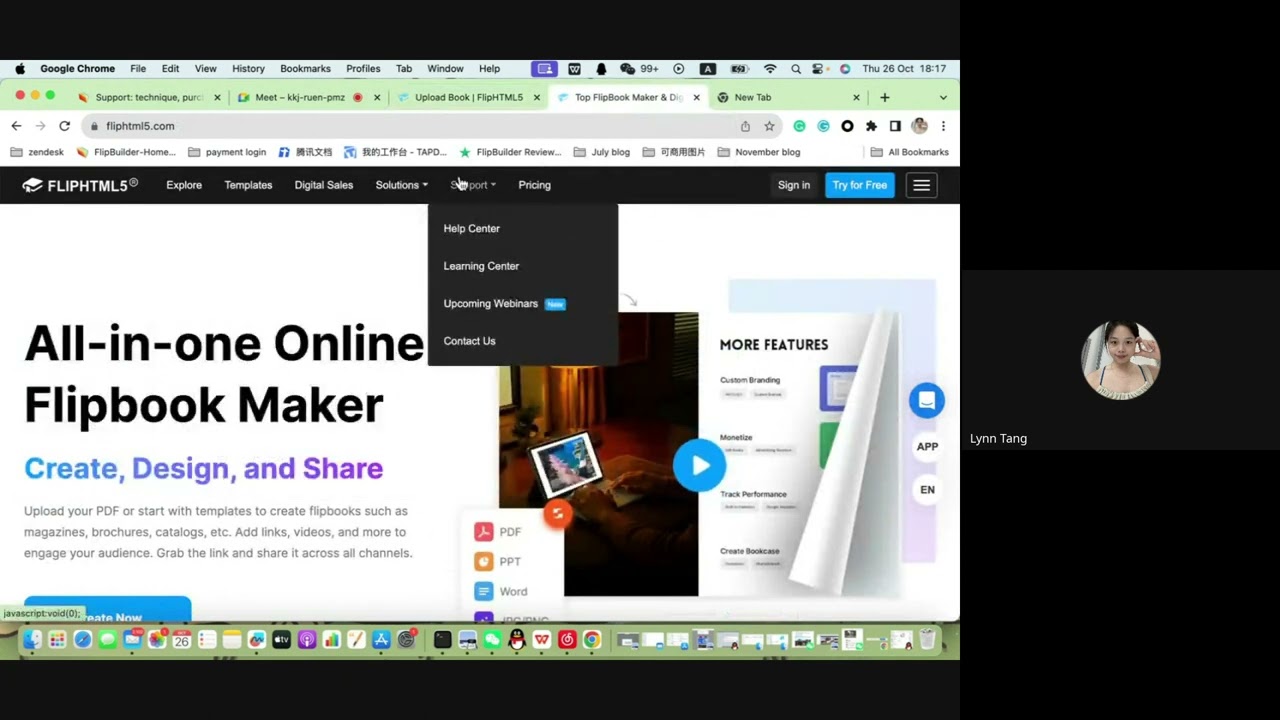Image resolution: width=1280 pixels, height=720 pixels.
Task: Play the flipbook demo video
Action: 699,465
